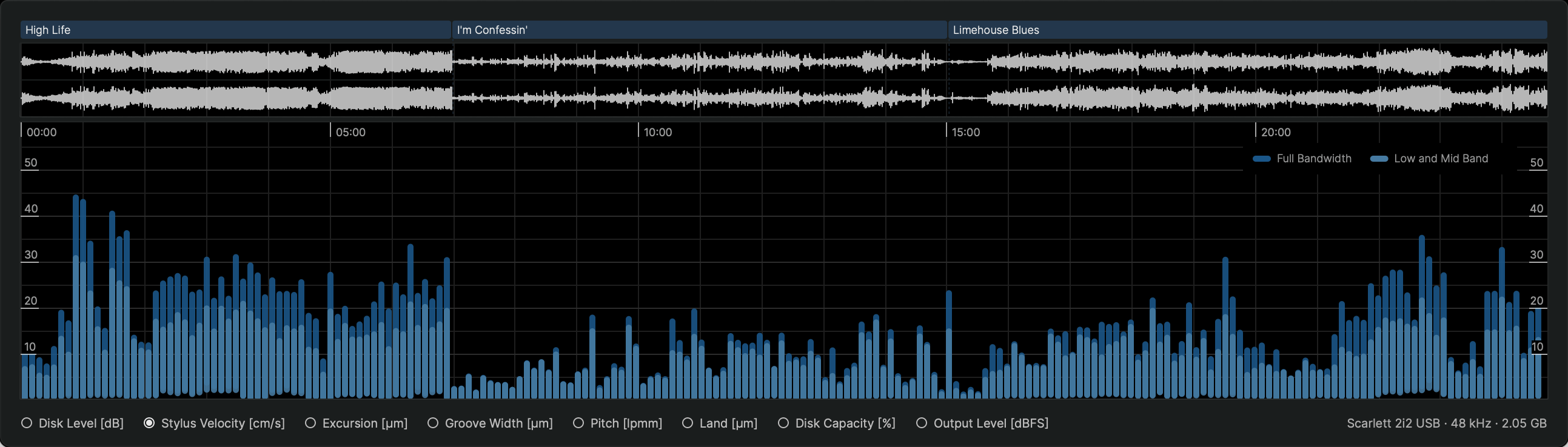The image size is (1568, 447).
Task: Select the High Life track header
Action: [x=236, y=30]
